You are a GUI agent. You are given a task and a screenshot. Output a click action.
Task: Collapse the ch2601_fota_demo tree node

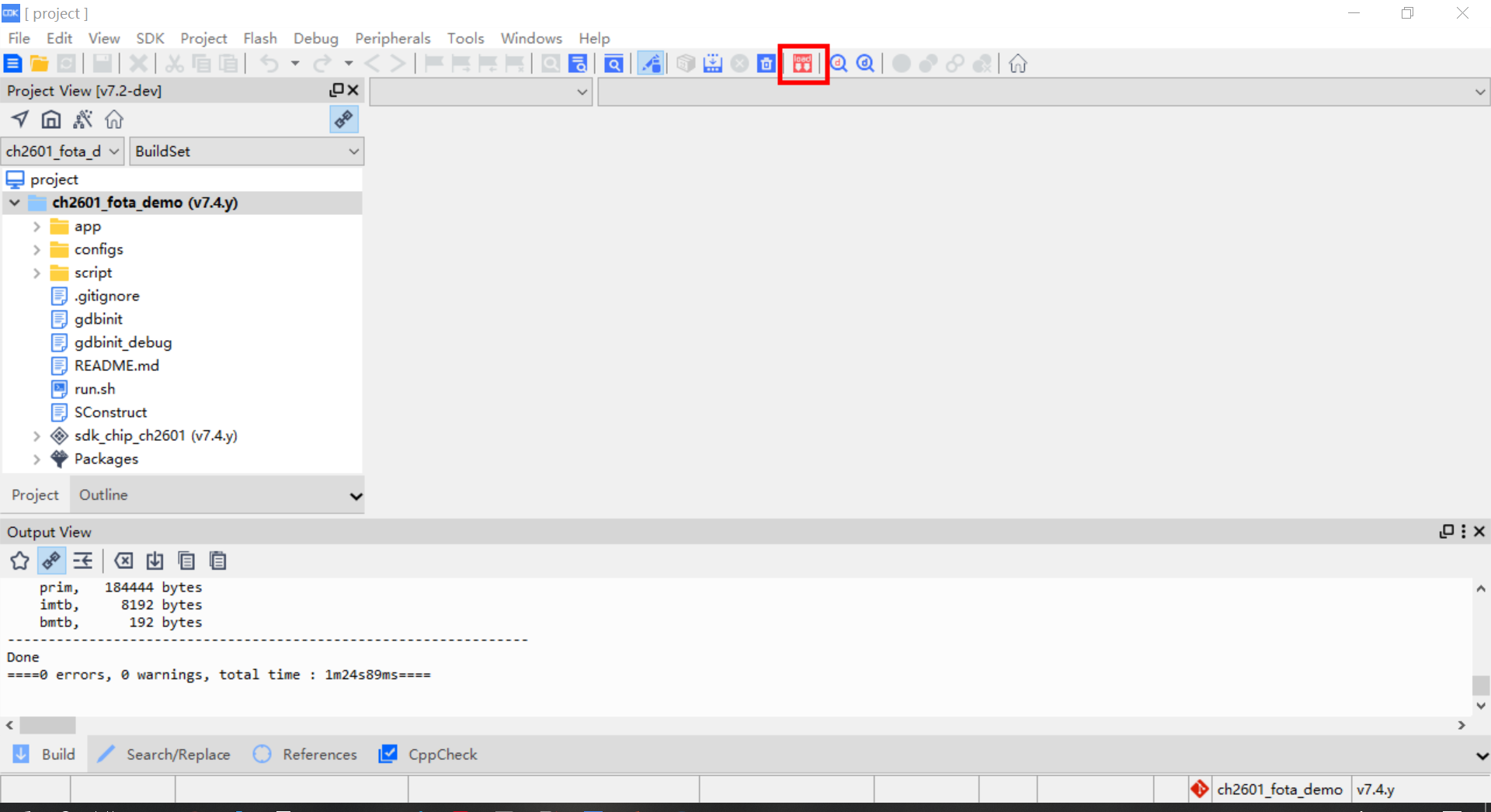click(15, 203)
